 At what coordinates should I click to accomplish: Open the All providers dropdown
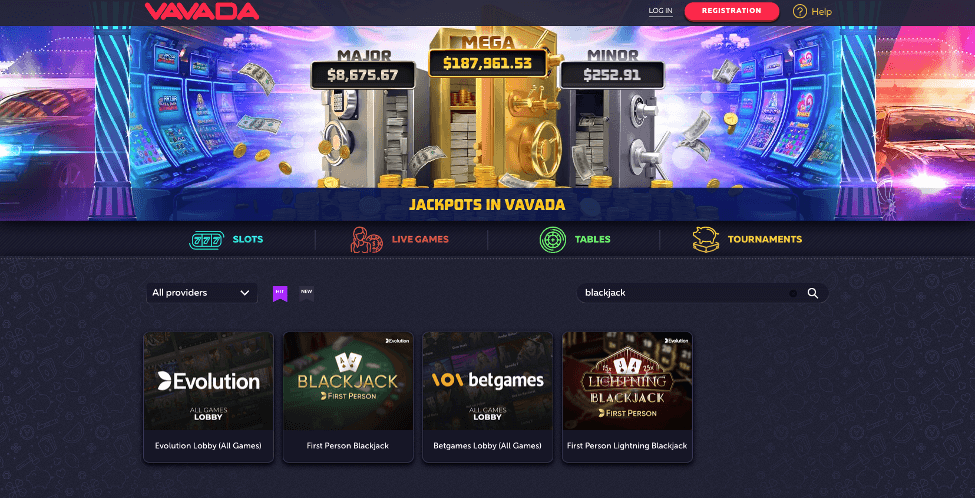coord(202,293)
